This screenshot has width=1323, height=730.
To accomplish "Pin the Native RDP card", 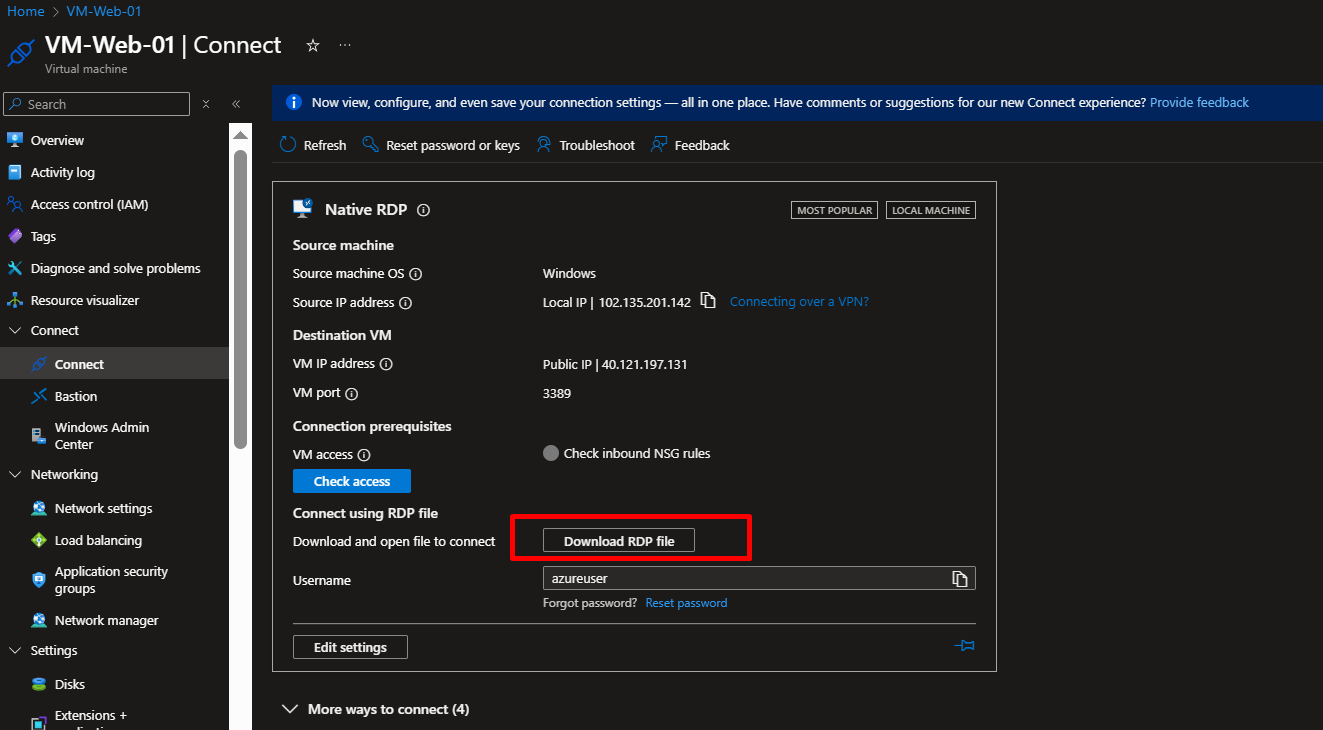I will point(964,646).
